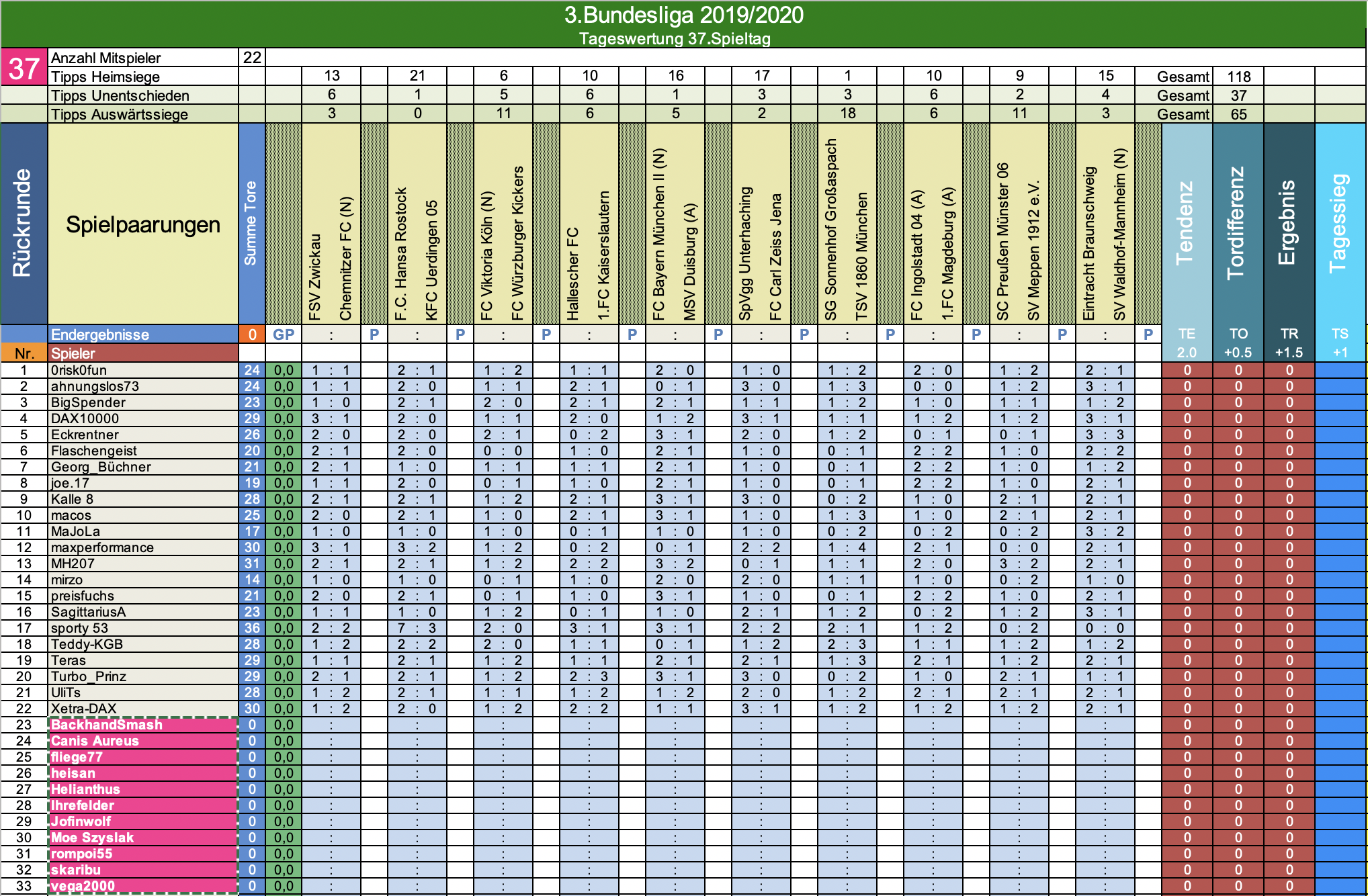Select the pink 'vega2000' player cell
Screen dimensions: 1368x896
coord(143,886)
